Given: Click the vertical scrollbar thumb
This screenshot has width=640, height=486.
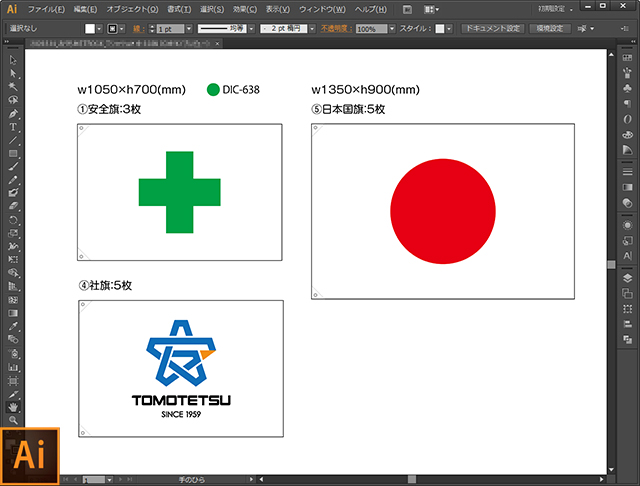Looking at the screenshot, I should coord(611,264).
